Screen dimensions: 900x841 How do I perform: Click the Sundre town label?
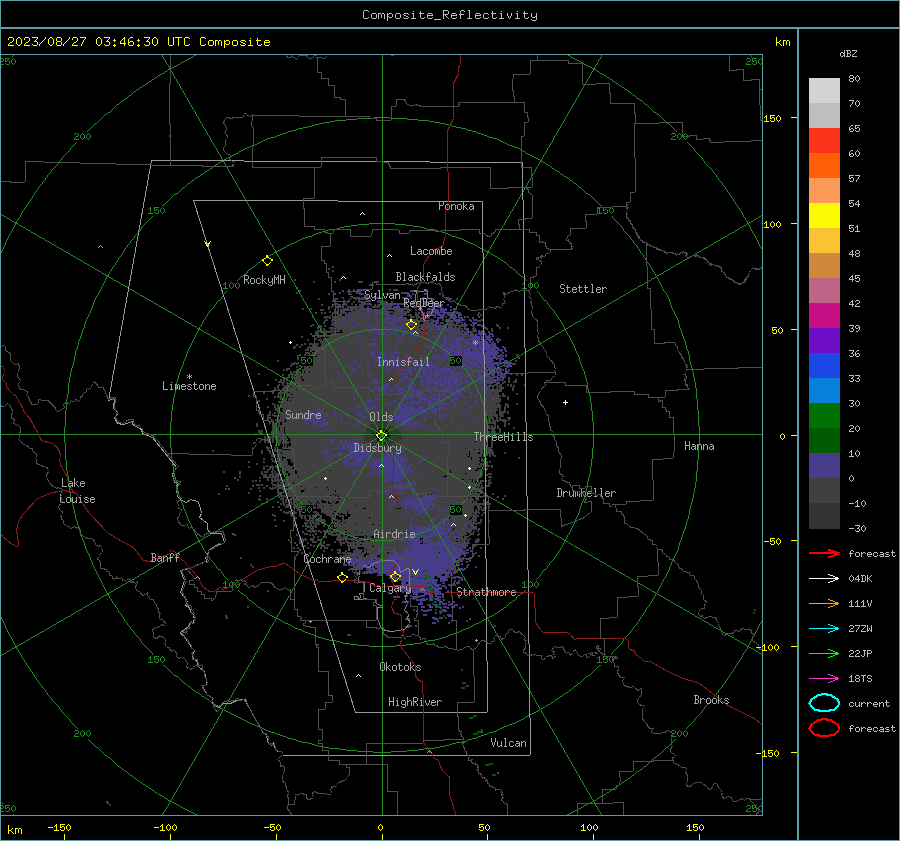tap(303, 414)
